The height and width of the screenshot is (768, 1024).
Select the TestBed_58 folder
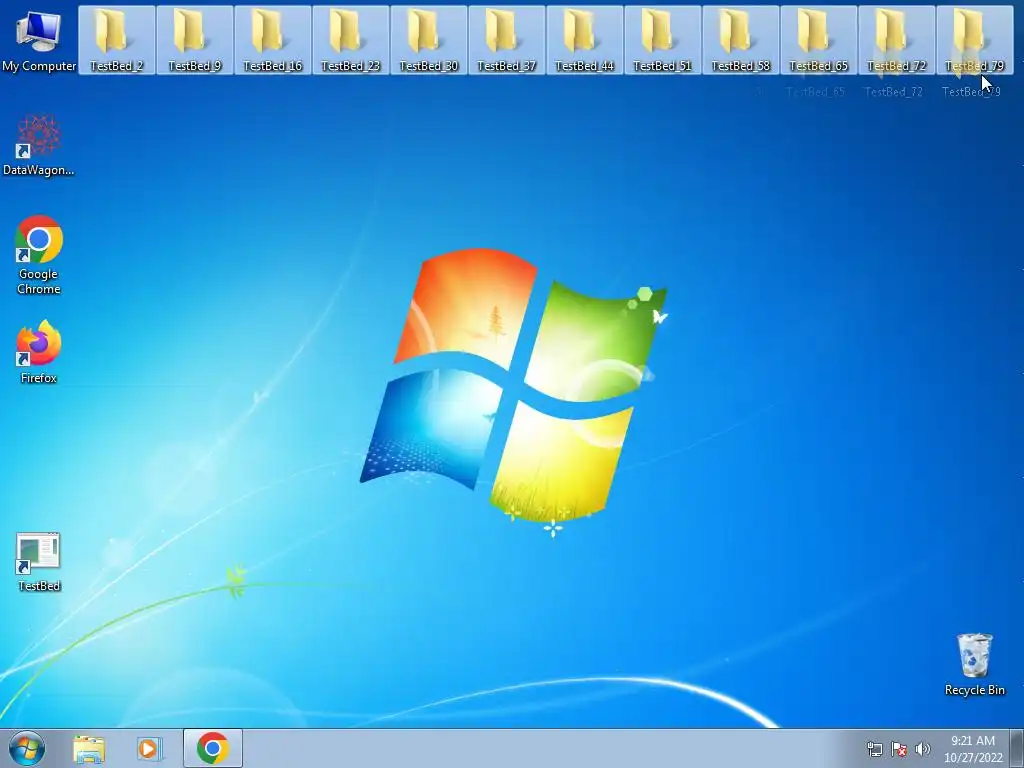click(741, 40)
